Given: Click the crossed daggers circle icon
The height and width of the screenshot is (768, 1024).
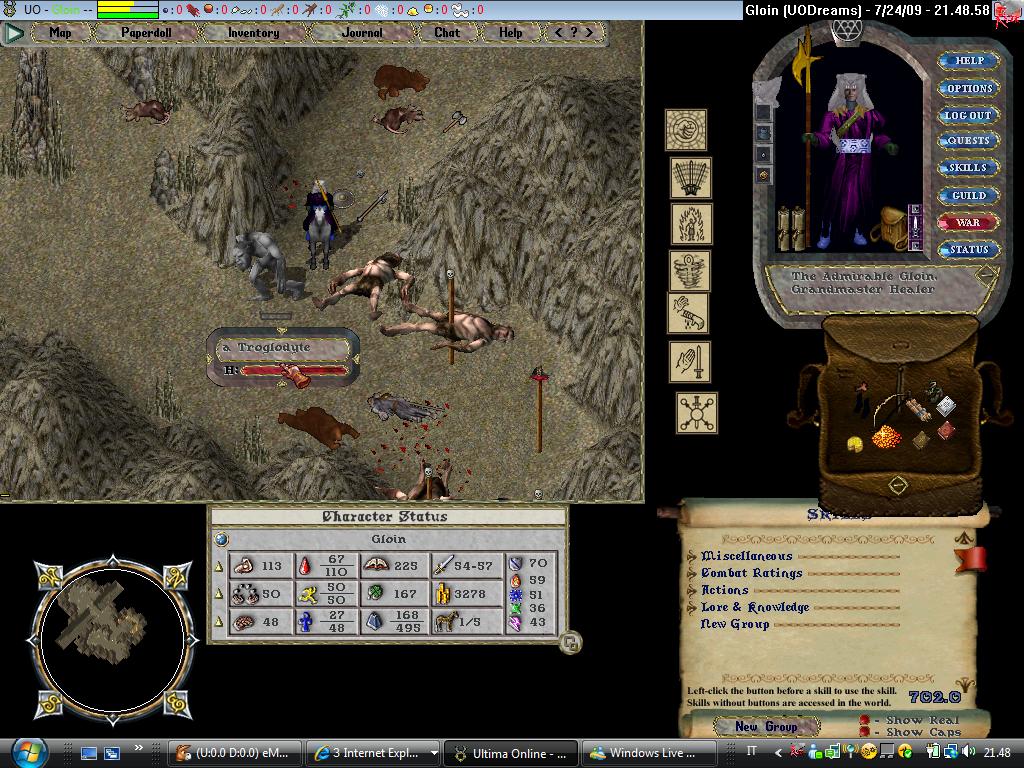Looking at the screenshot, I should click(x=696, y=412).
